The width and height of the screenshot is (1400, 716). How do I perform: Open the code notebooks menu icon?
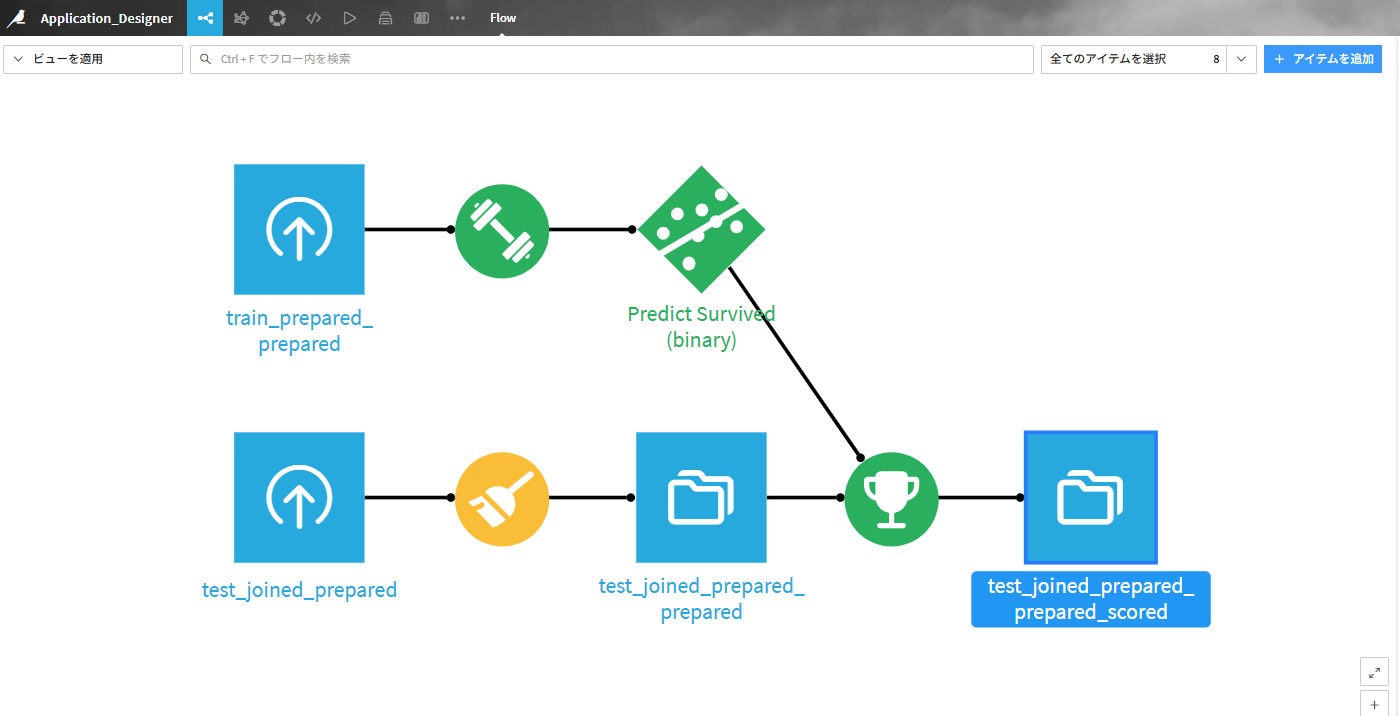pyautogui.click(x=313, y=18)
